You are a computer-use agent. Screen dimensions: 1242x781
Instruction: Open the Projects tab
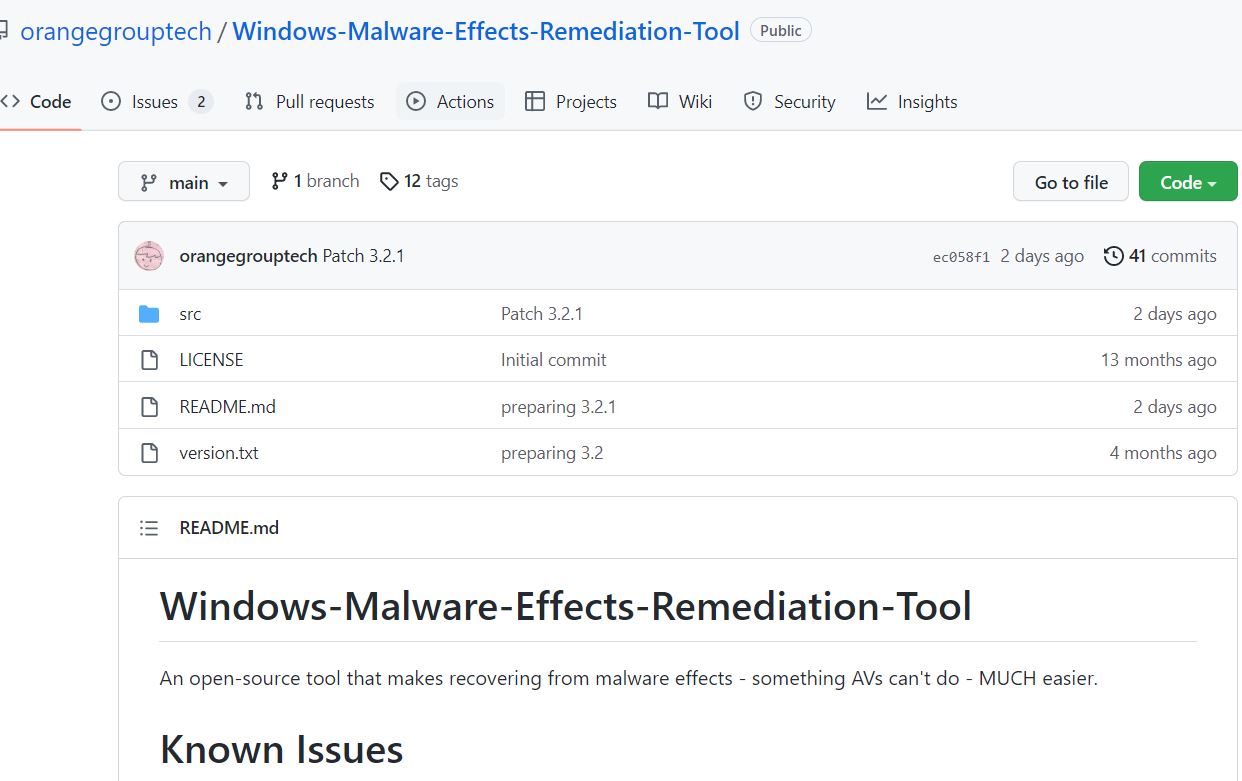click(570, 101)
